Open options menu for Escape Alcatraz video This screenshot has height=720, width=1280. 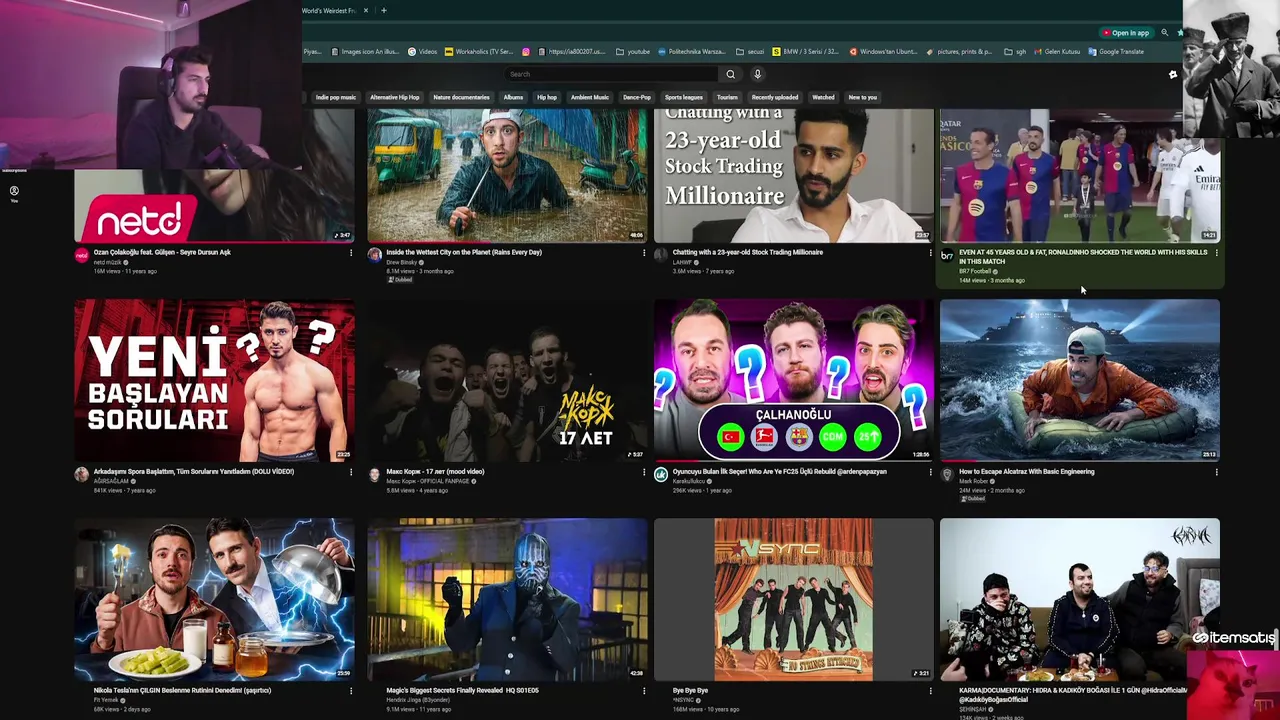(x=1217, y=472)
